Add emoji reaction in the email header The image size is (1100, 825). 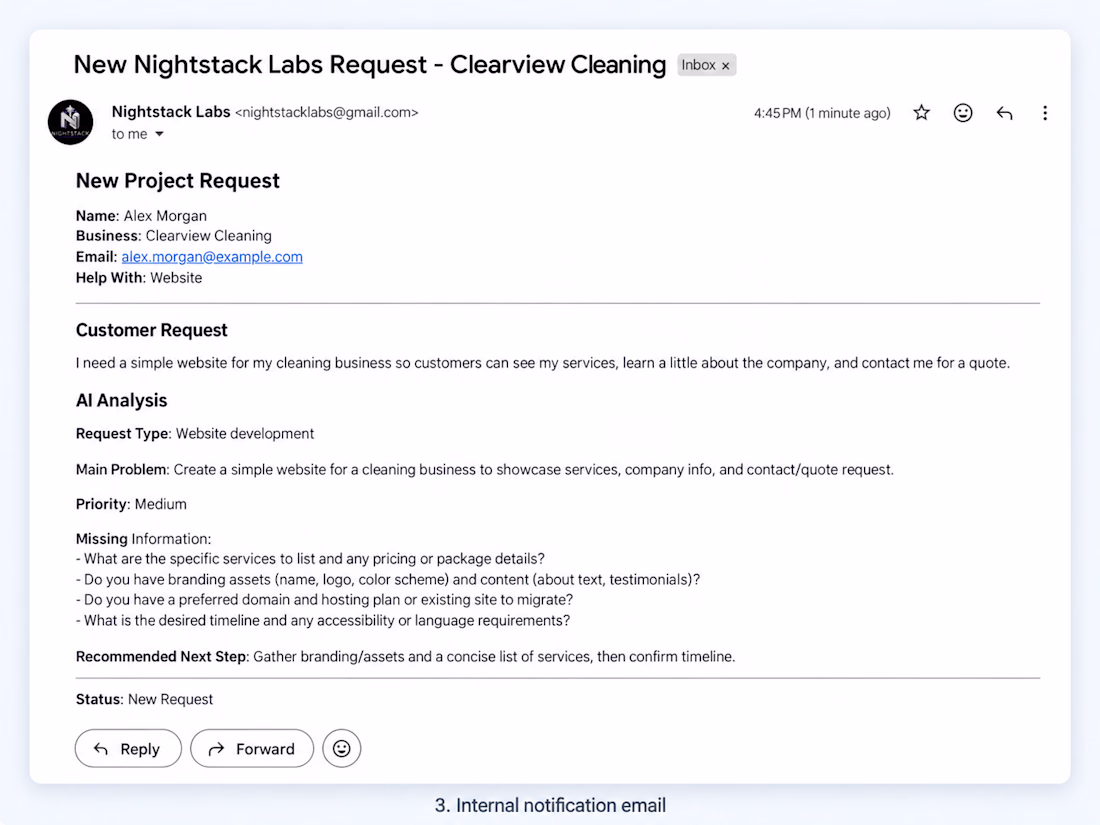(962, 113)
